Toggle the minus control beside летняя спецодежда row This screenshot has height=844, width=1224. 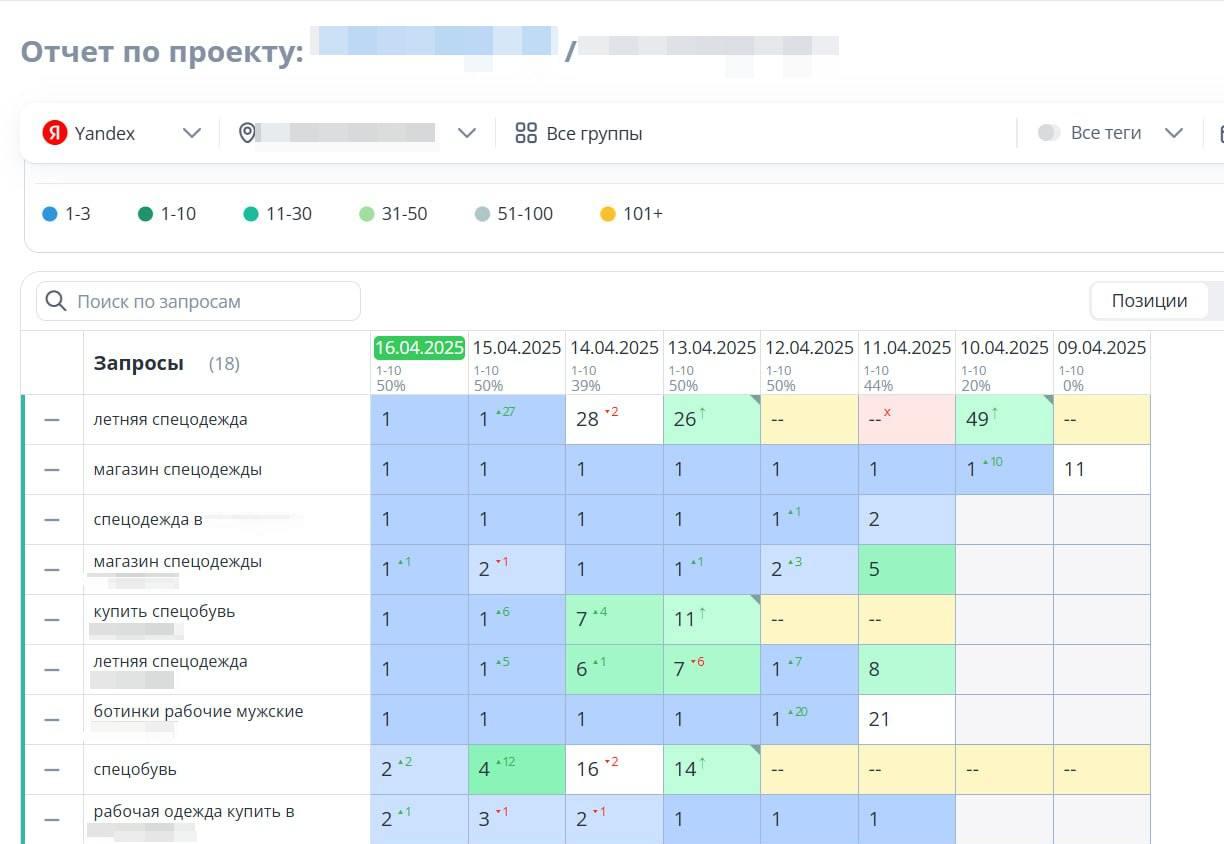click(54, 419)
